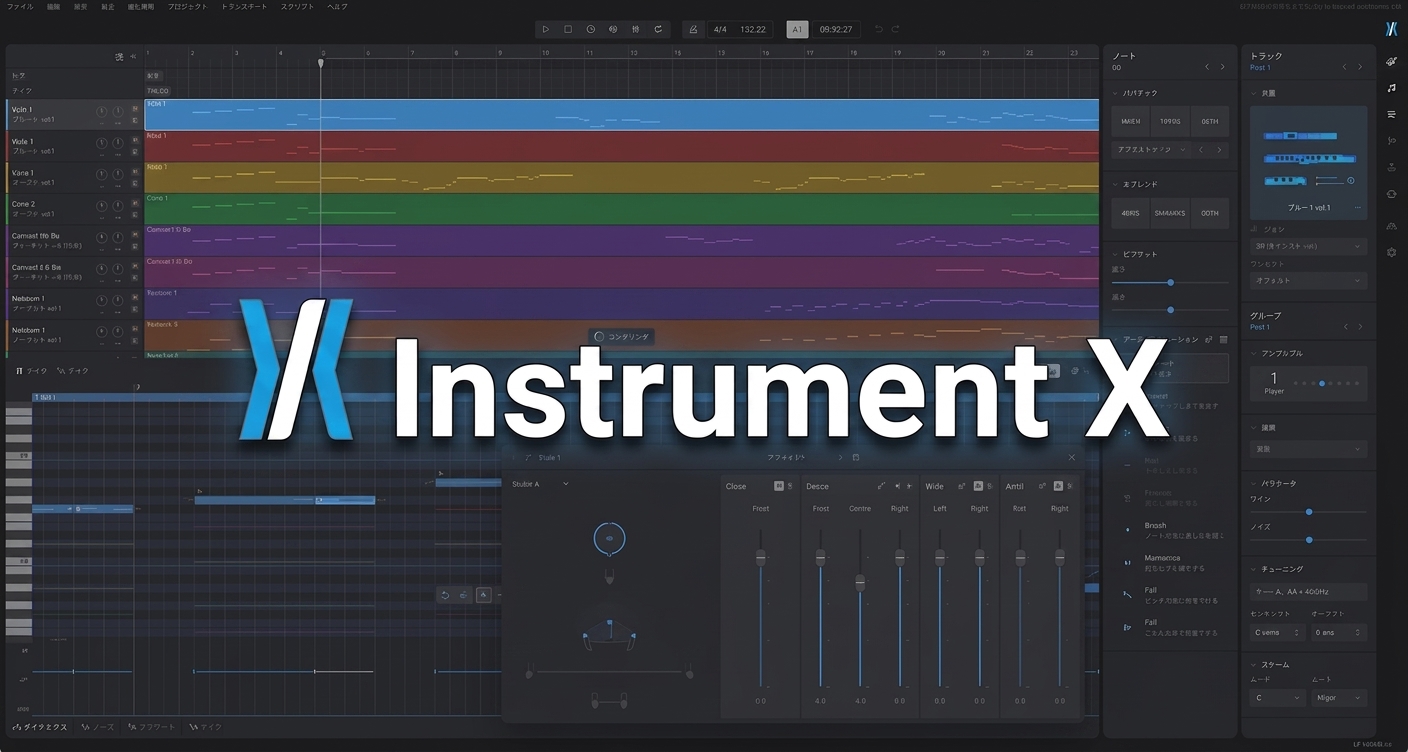Go to next note with ノート right arrow
The image size is (1408, 752).
pos(1222,67)
